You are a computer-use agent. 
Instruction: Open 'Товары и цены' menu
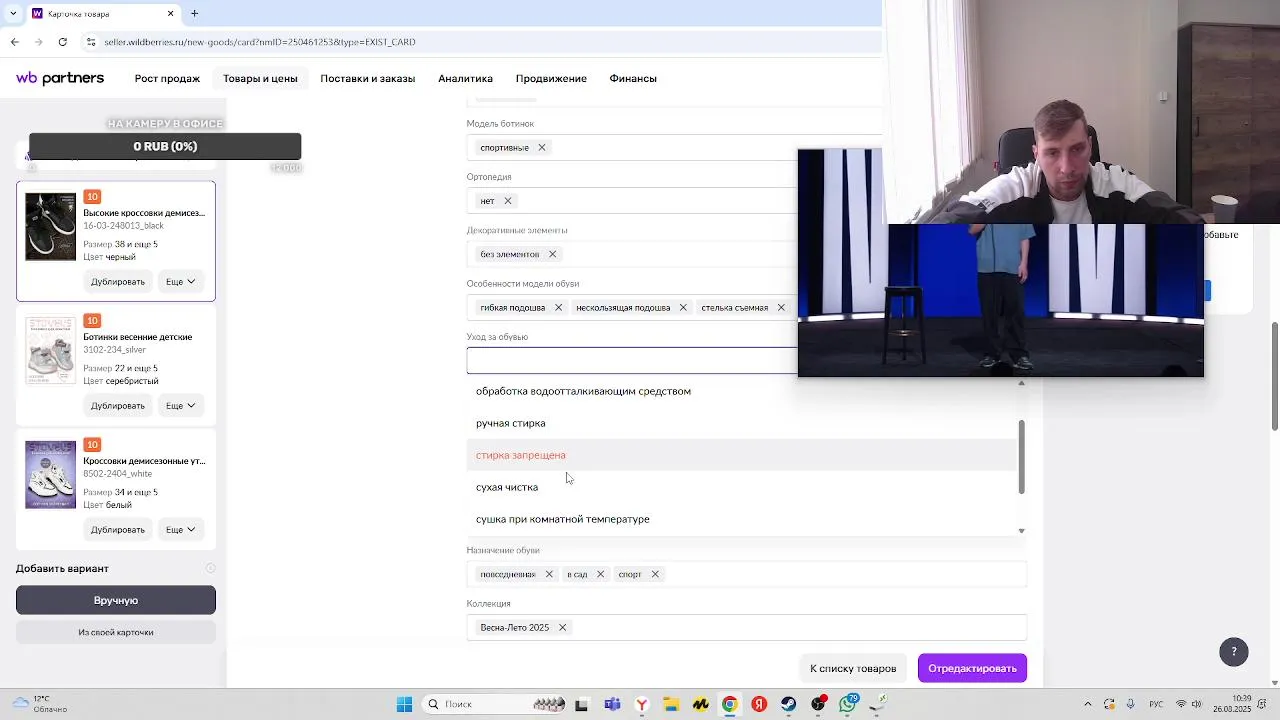pos(260,79)
